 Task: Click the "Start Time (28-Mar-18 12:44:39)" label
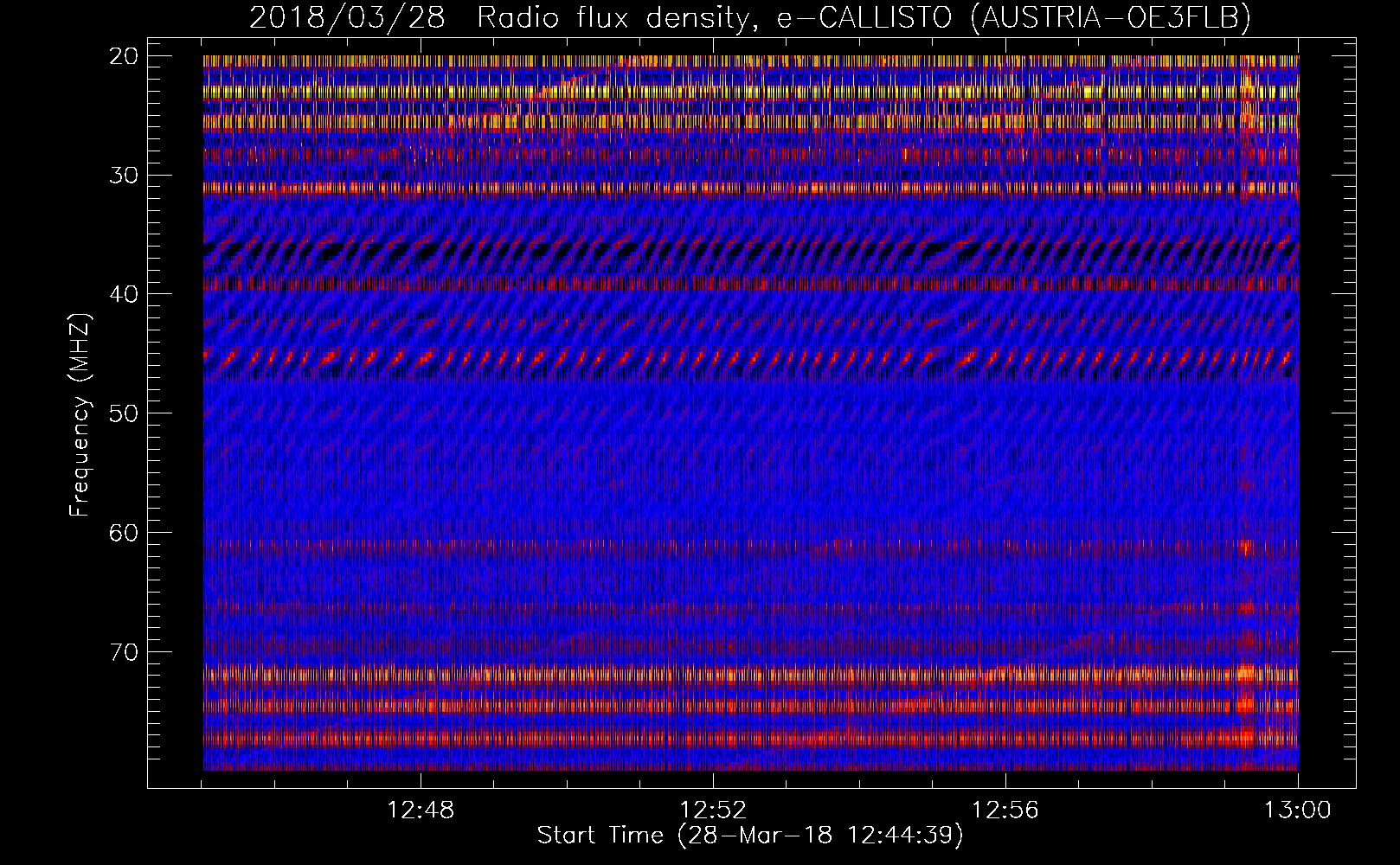click(750, 836)
